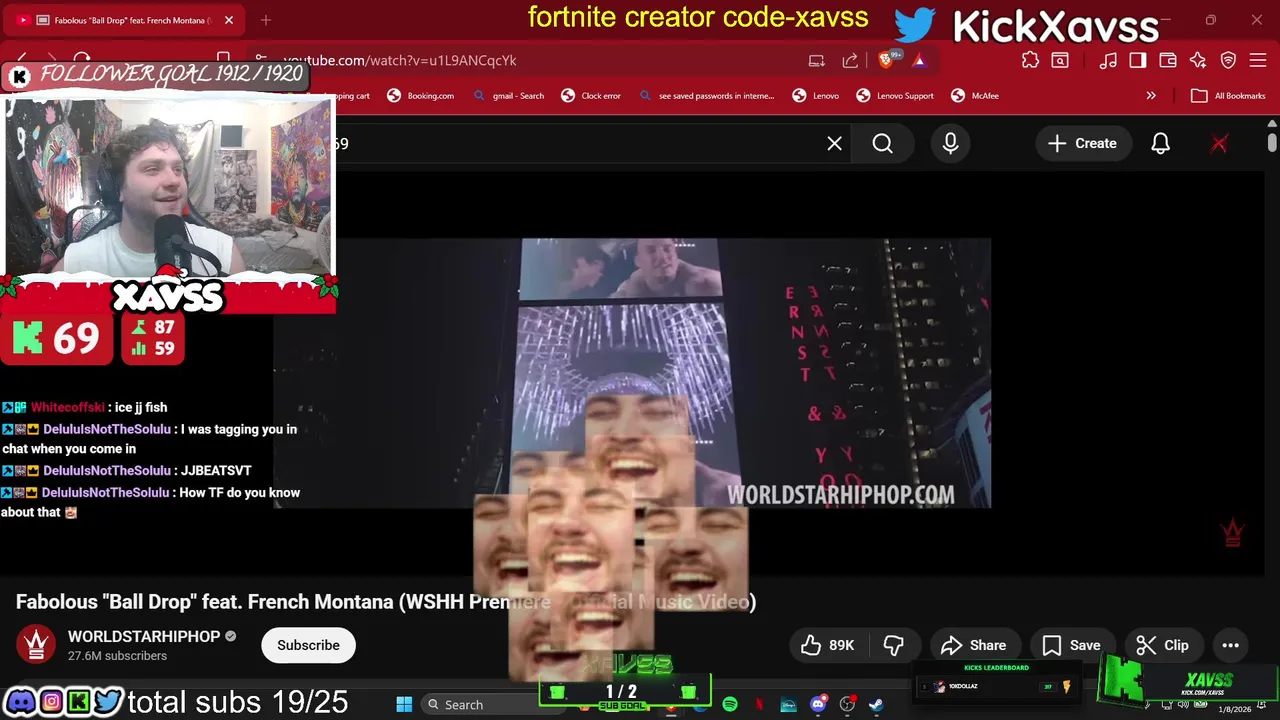Share the Ball Drop video
The width and height of the screenshot is (1280, 720).
pyautogui.click(x=974, y=645)
